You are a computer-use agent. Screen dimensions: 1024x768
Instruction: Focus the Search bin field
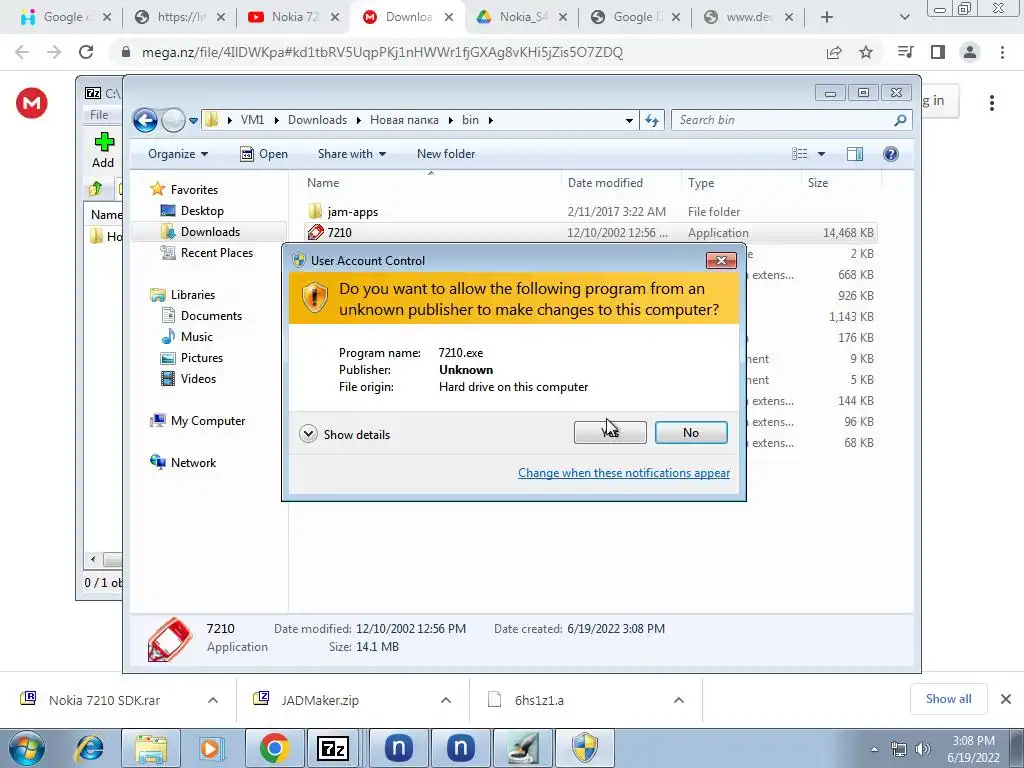point(784,120)
